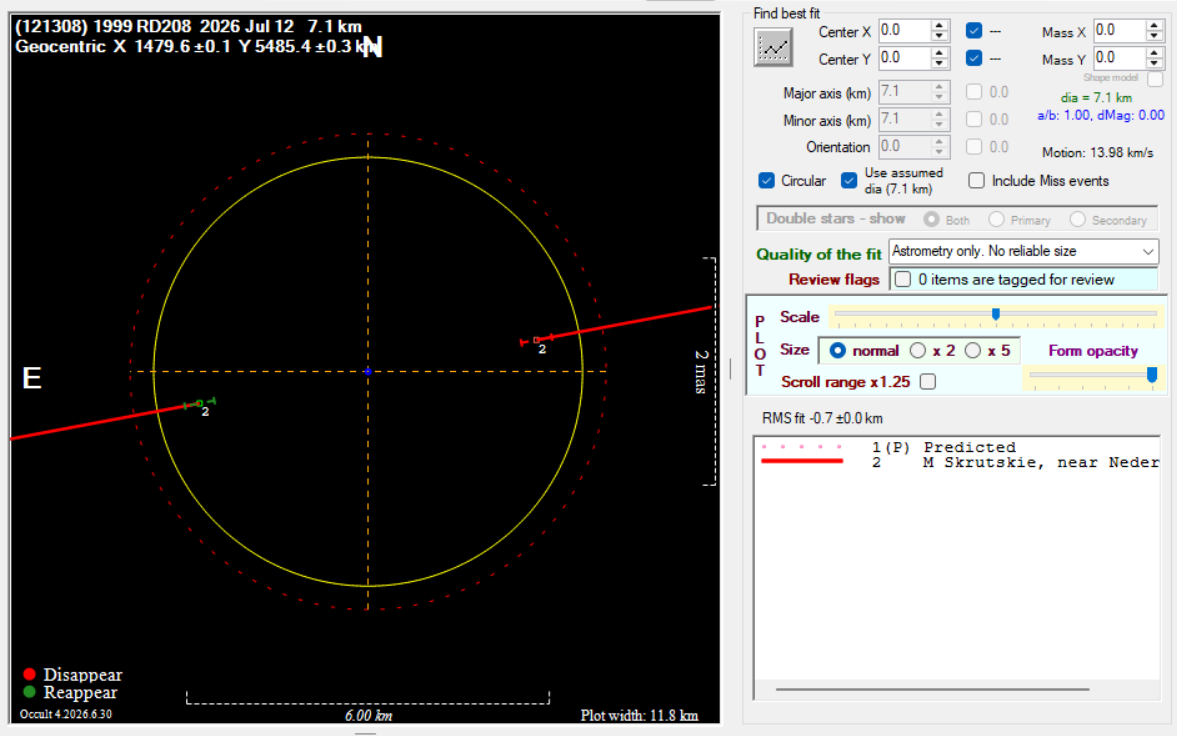The image size is (1177, 736).
Task: Select the 1(P) Predicted entry in the list
Action: click(944, 447)
